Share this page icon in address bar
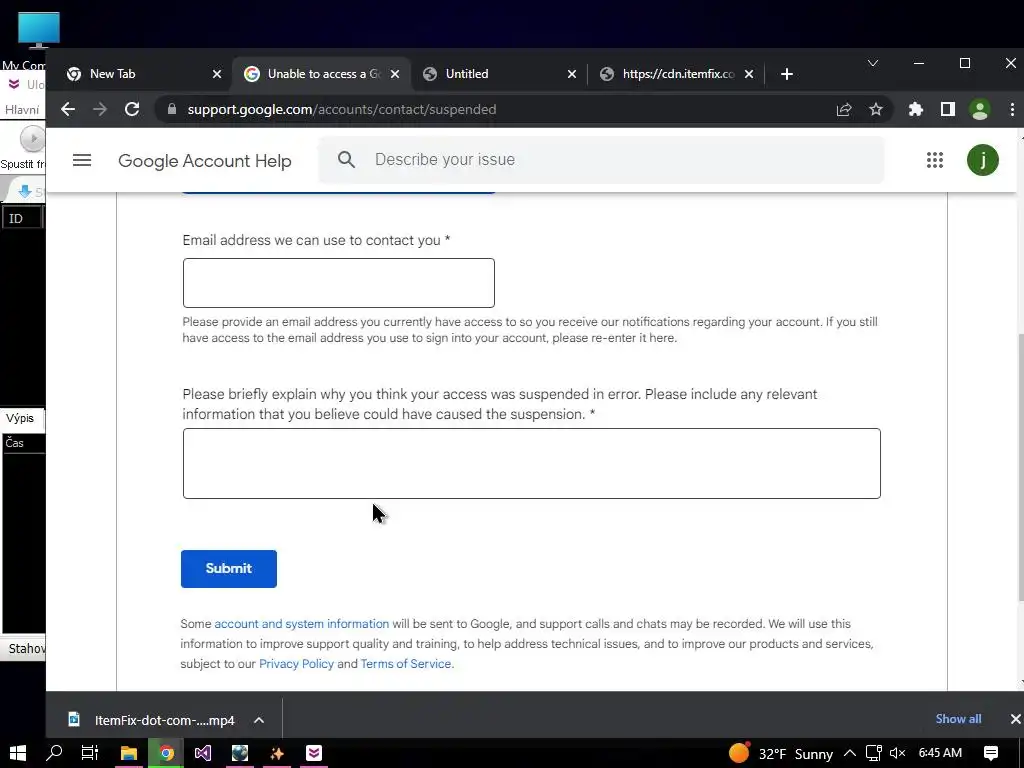 pos(844,110)
